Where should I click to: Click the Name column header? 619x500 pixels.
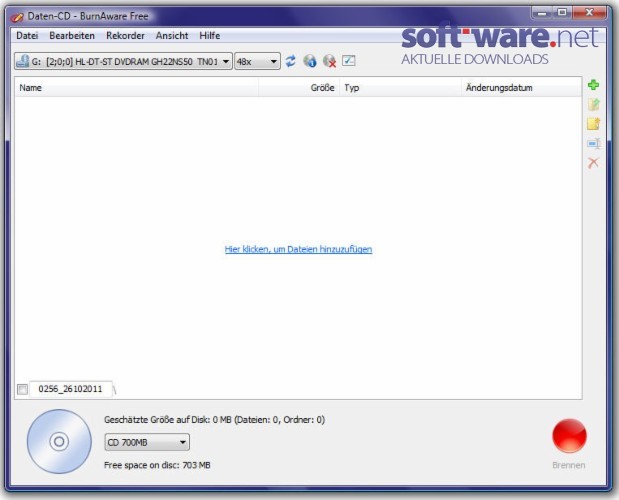(x=137, y=88)
